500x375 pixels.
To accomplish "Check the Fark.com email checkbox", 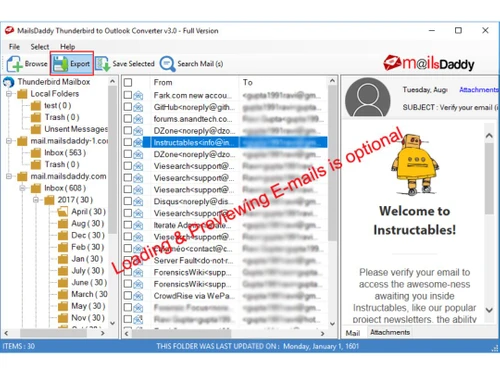I will point(128,95).
